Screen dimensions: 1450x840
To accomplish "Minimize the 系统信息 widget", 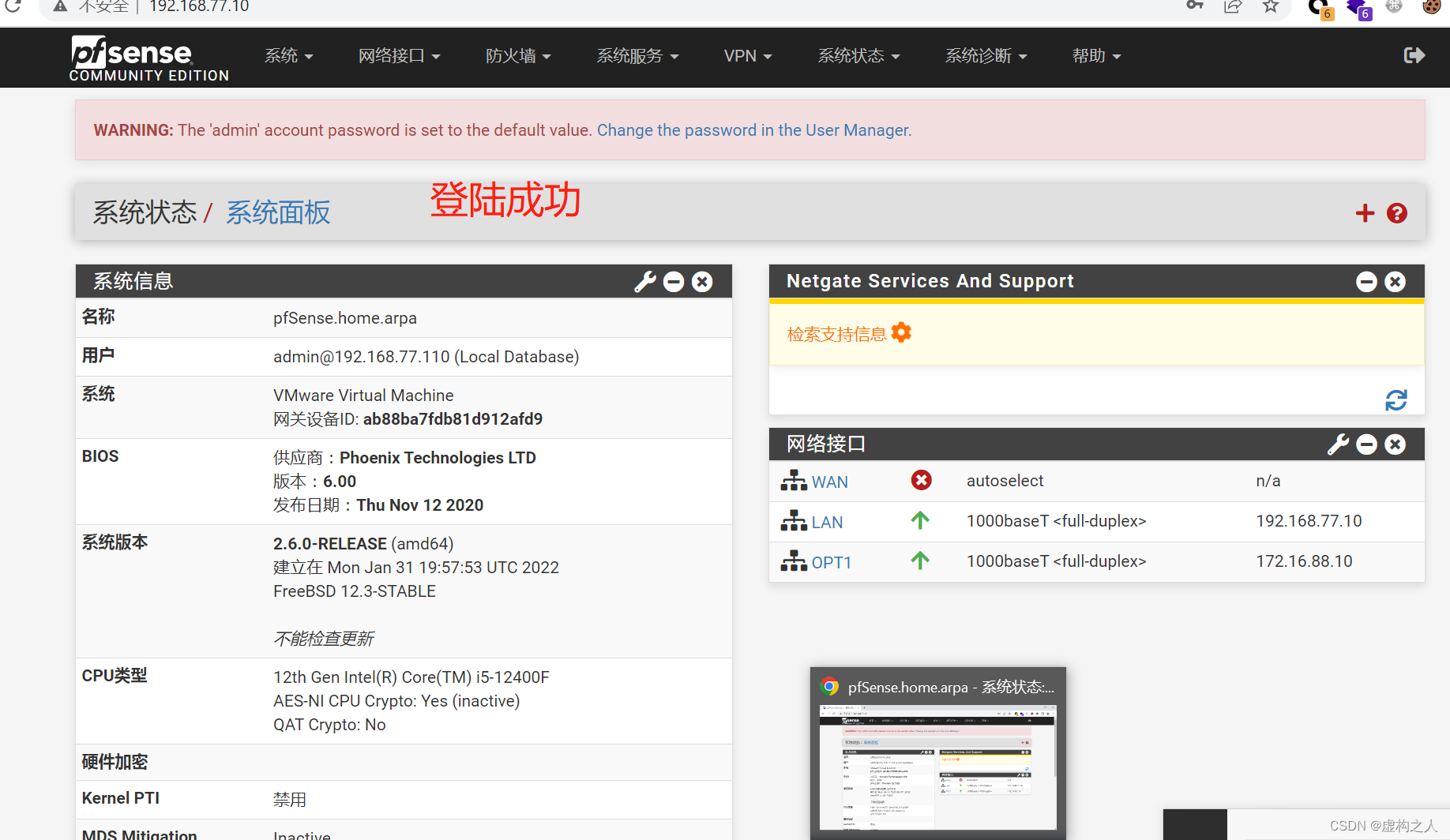I will pyautogui.click(x=674, y=282).
